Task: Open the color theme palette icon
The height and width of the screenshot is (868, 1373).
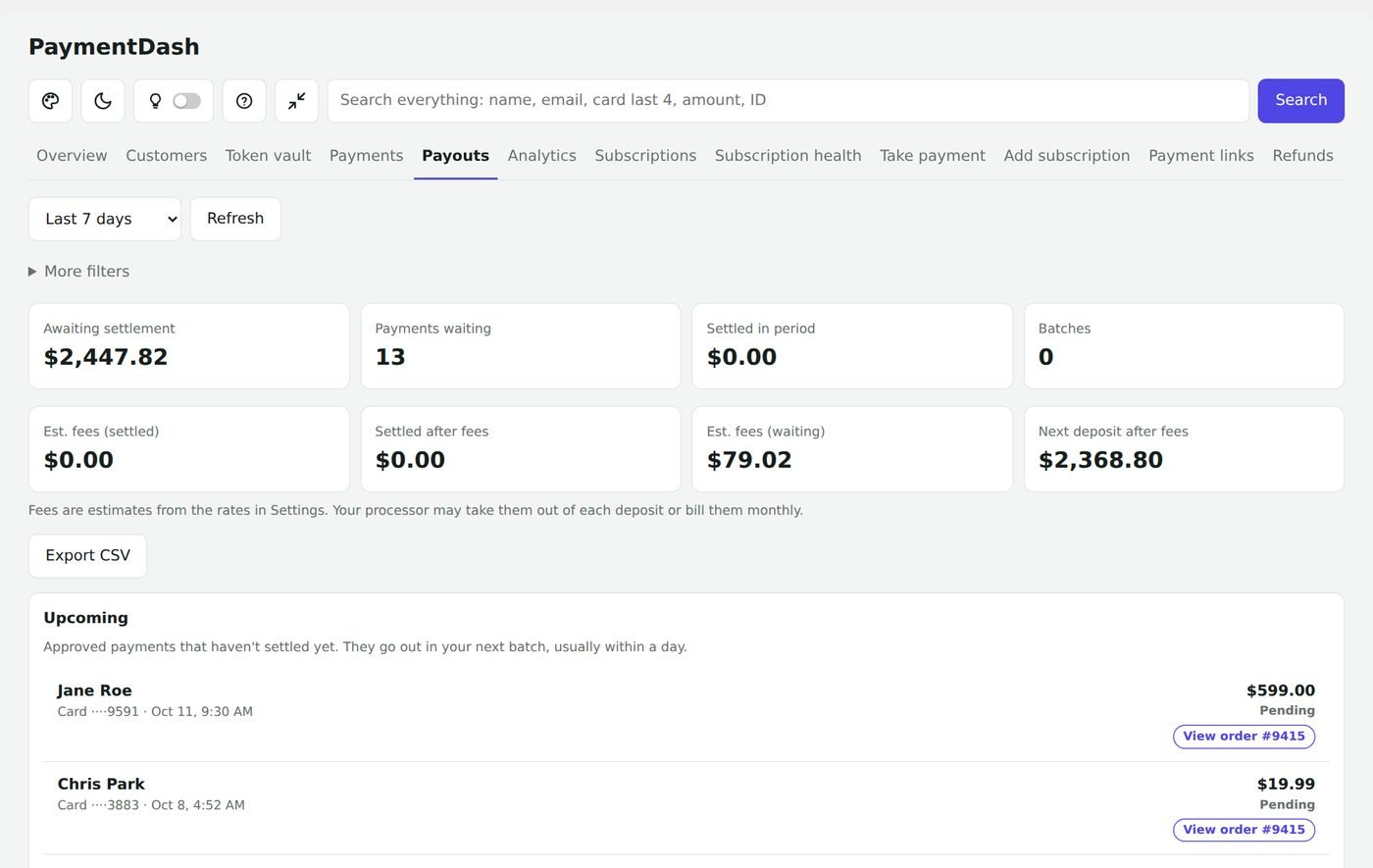Action: point(50,101)
